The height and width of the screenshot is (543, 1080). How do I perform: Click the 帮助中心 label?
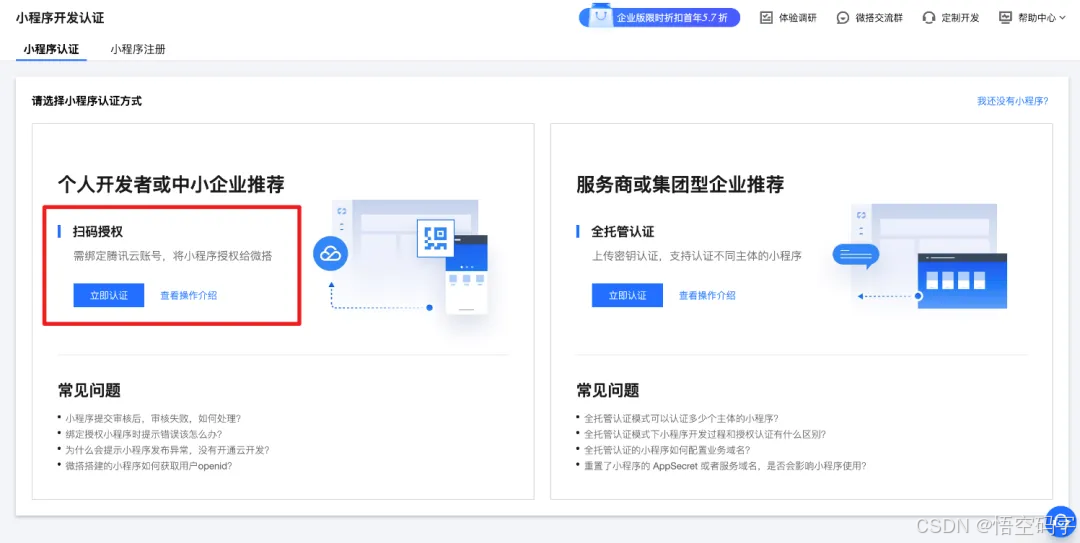click(1037, 18)
